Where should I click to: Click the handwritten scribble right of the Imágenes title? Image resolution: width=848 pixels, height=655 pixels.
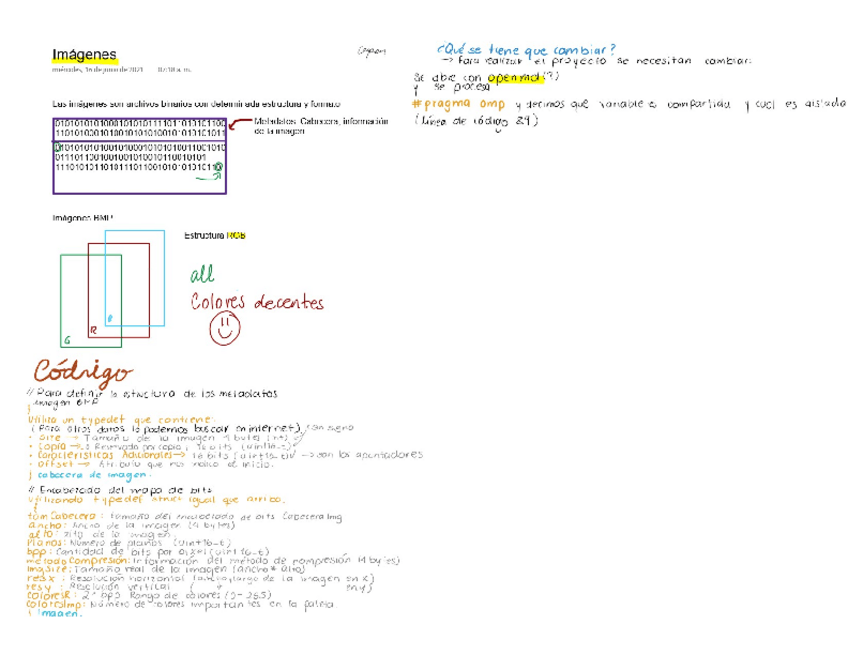pos(372,51)
